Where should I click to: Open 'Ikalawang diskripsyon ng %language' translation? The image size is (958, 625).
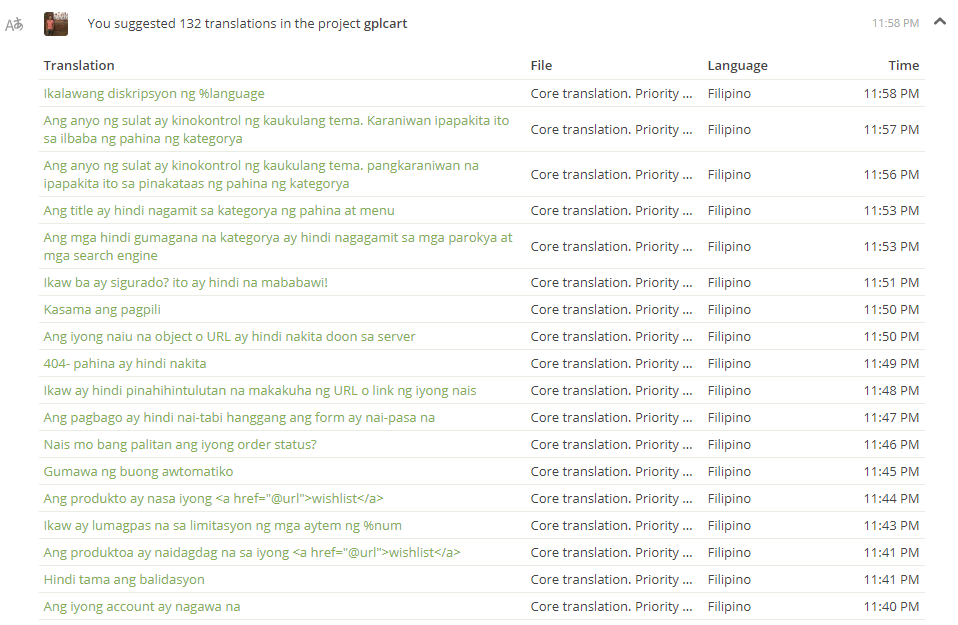tap(154, 93)
